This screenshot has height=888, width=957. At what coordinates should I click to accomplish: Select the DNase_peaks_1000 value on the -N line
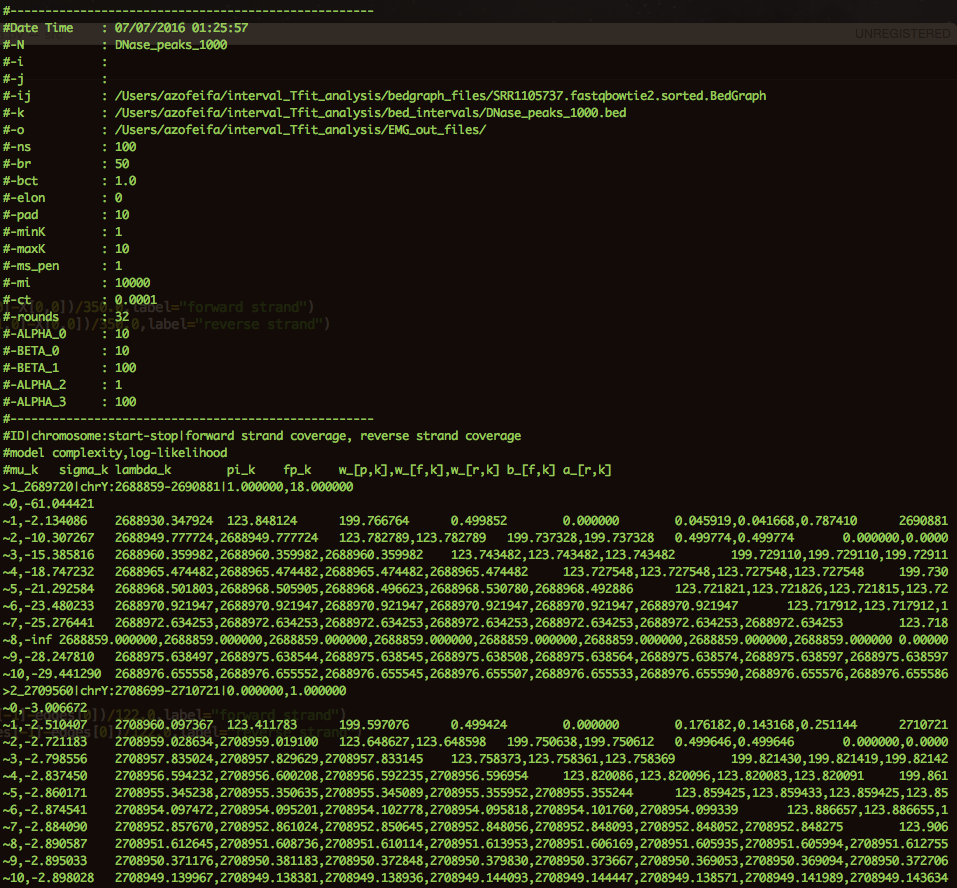[171, 45]
